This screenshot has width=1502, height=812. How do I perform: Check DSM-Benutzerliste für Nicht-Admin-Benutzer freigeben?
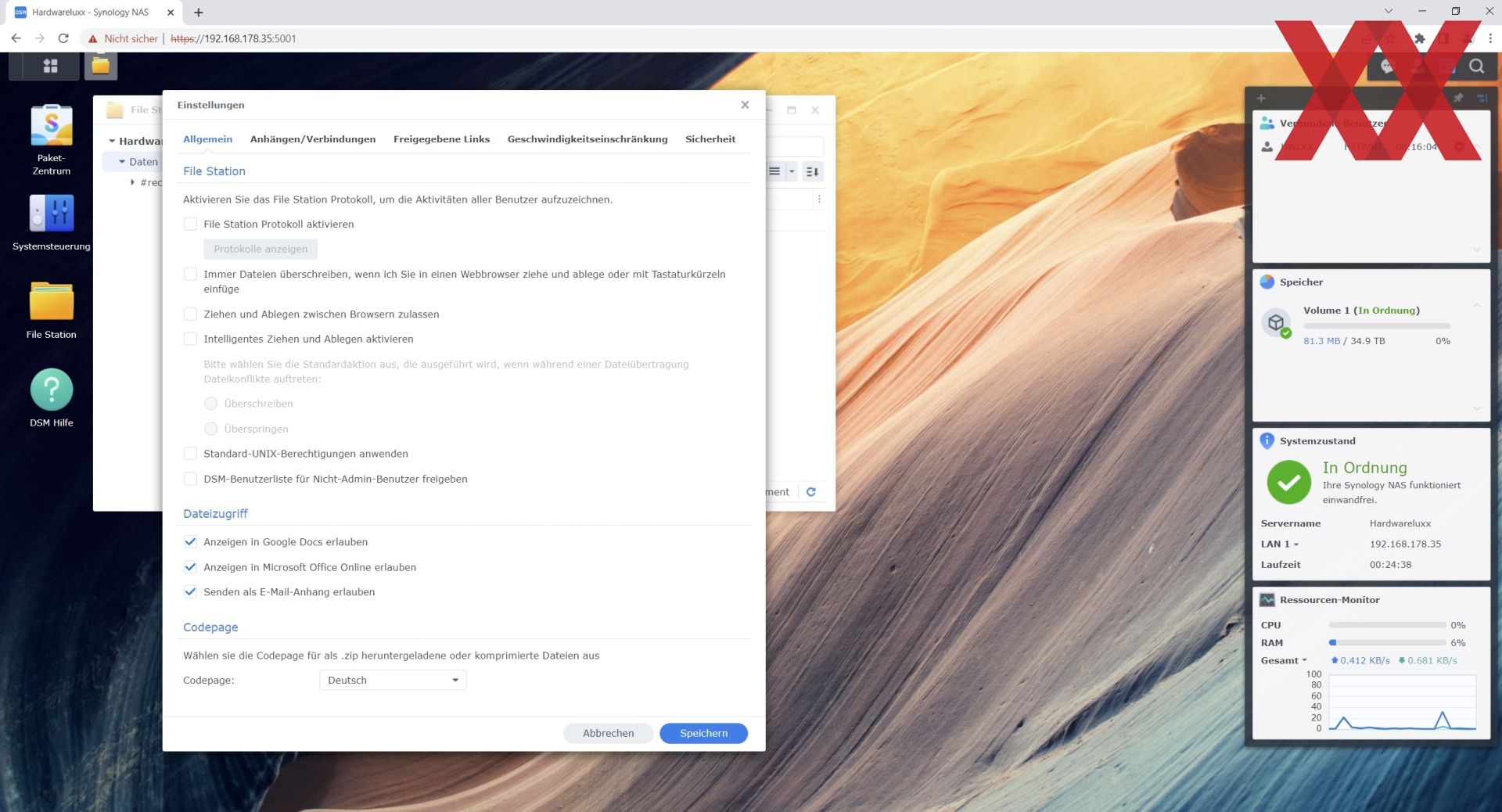click(x=190, y=479)
